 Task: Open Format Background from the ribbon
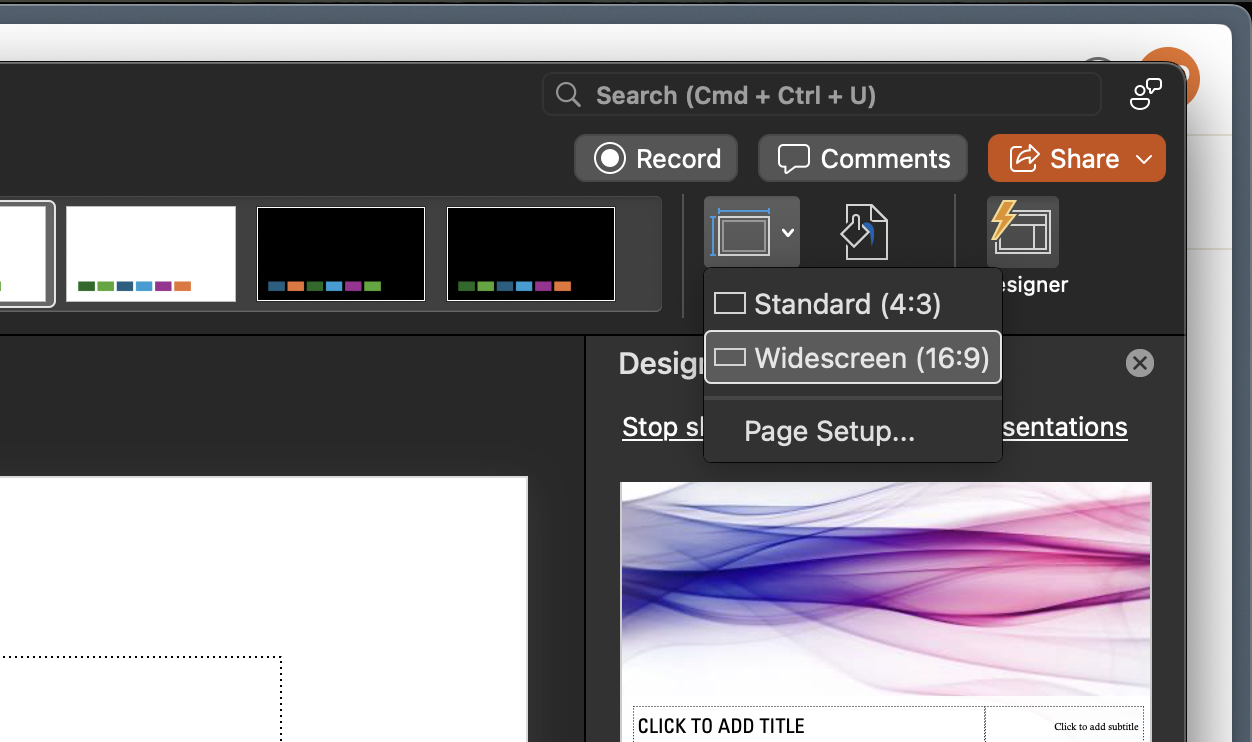click(x=862, y=232)
